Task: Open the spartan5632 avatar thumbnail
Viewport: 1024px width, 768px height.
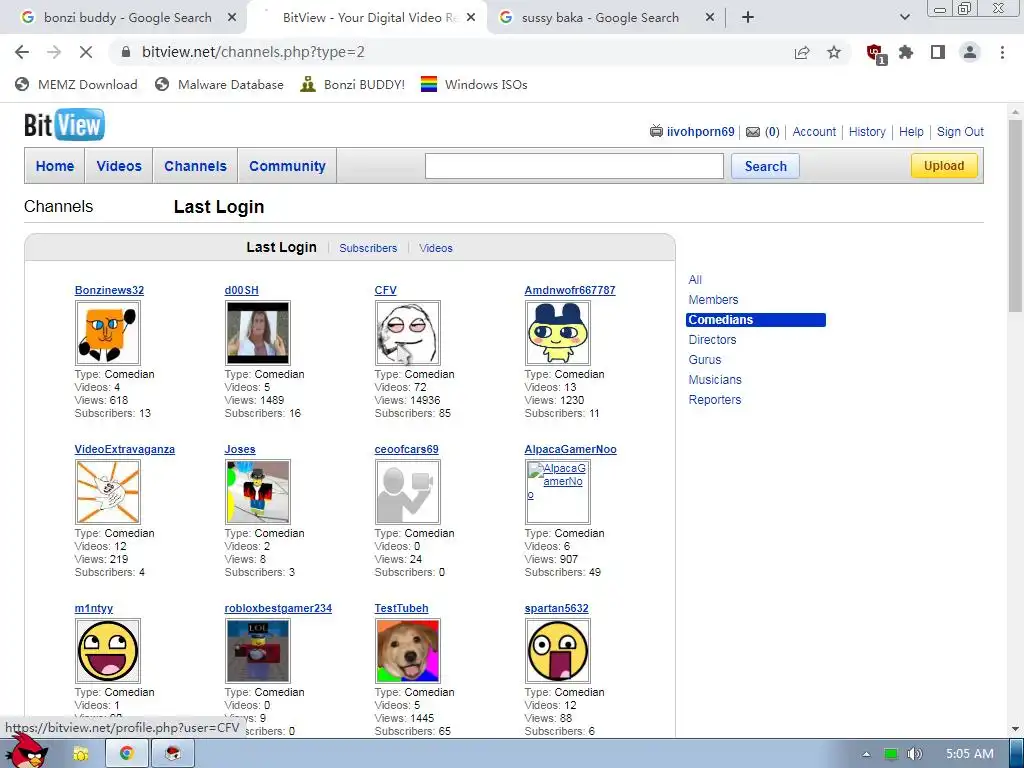Action: (x=558, y=651)
